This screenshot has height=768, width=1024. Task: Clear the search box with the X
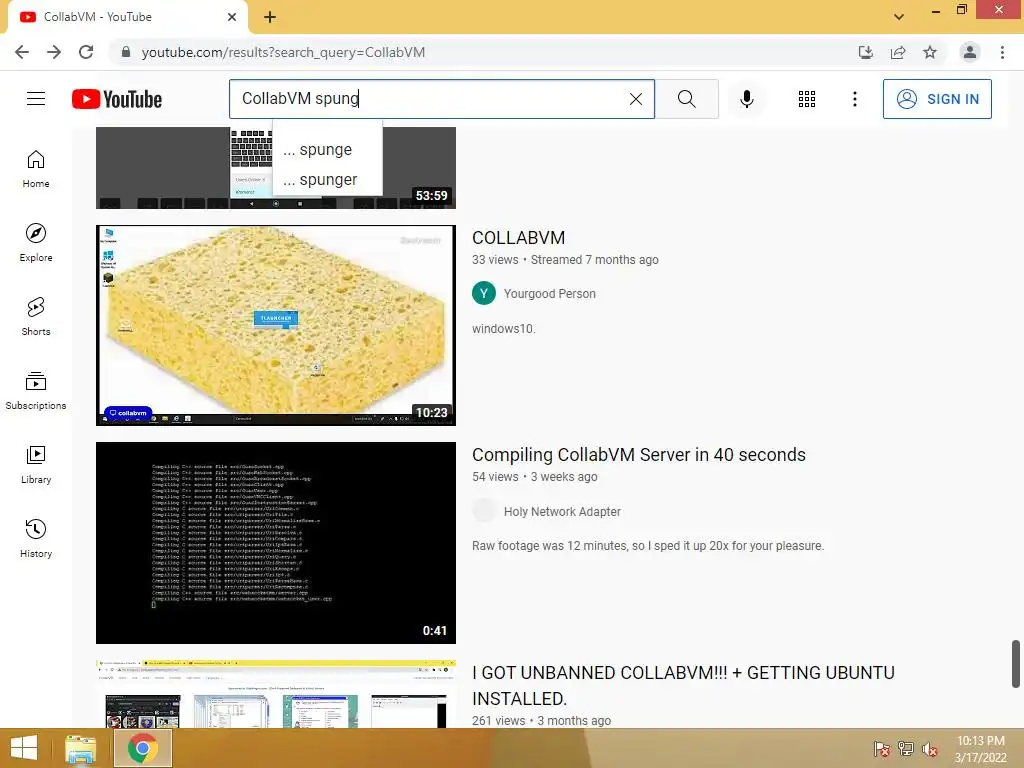[x=635, y=99]
